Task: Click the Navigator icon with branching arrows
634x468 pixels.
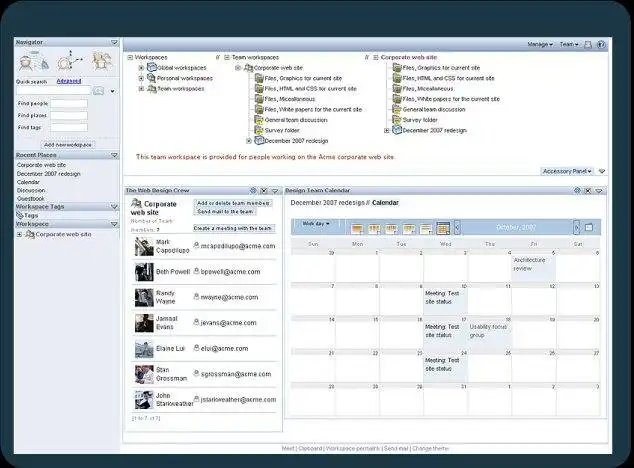Action: tap(70, 61)
